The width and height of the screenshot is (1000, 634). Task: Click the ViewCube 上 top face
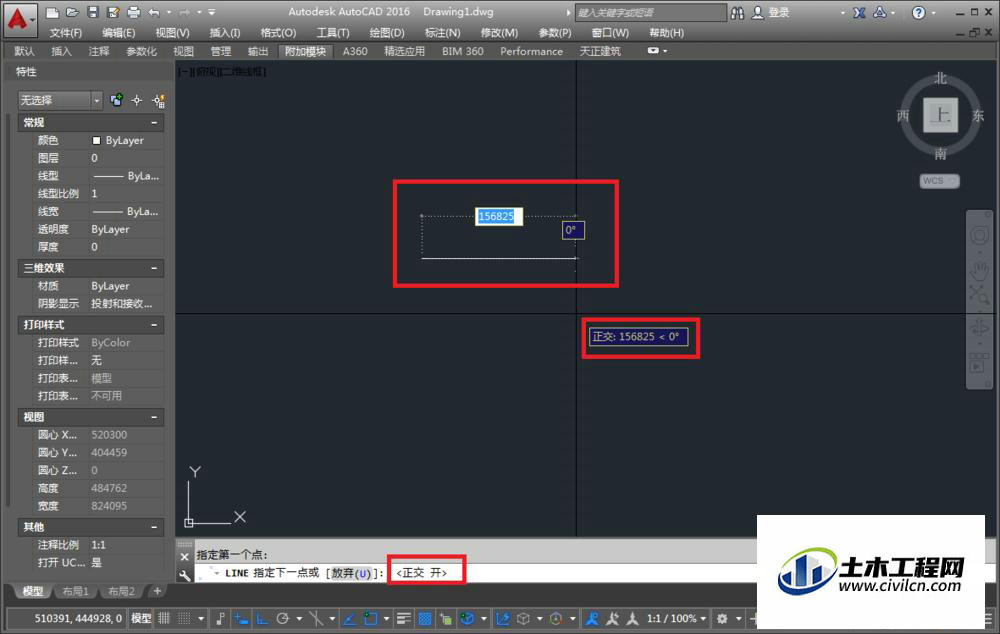click(941, 115)
